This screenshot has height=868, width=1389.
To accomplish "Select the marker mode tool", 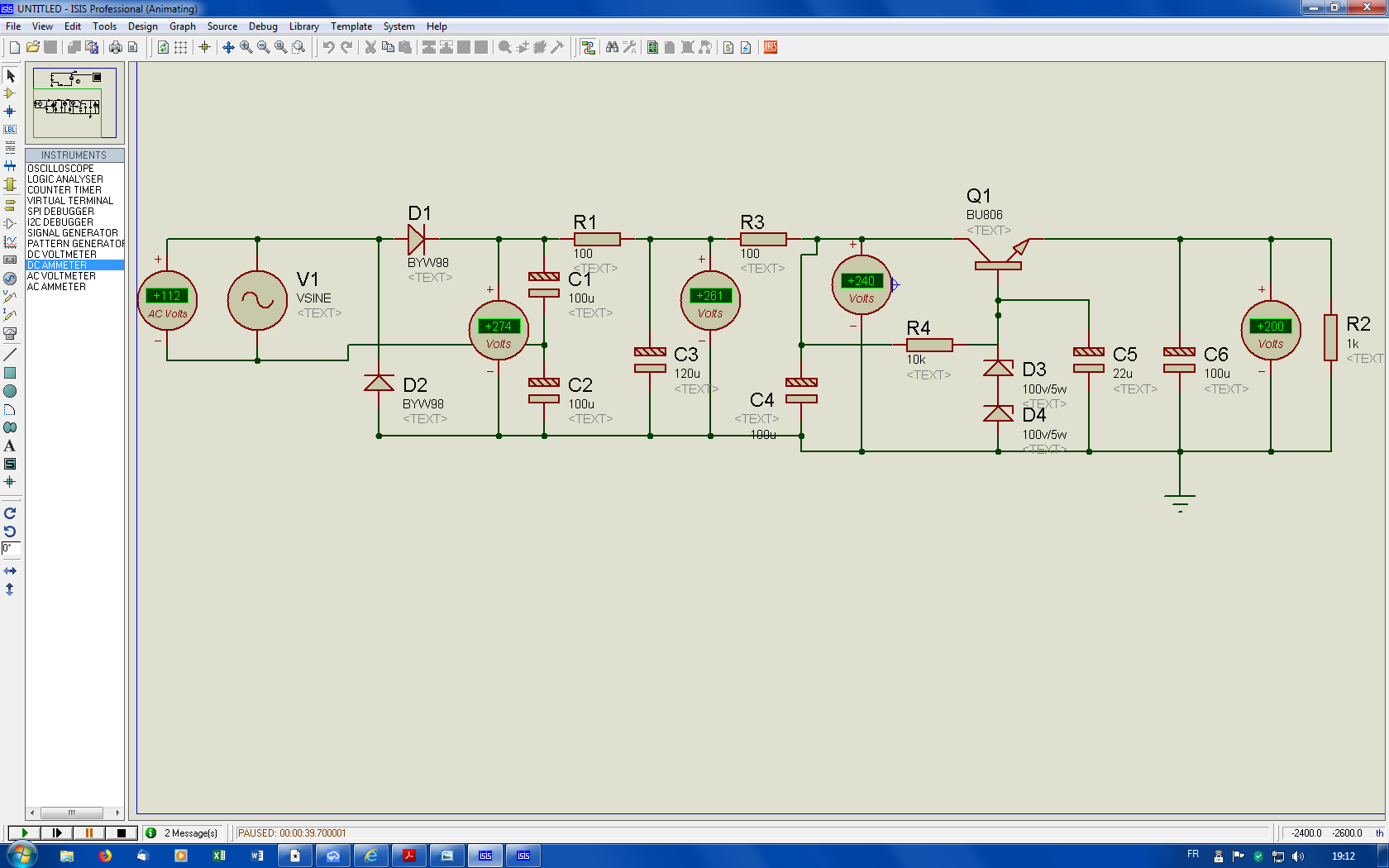I will [10, 481].
